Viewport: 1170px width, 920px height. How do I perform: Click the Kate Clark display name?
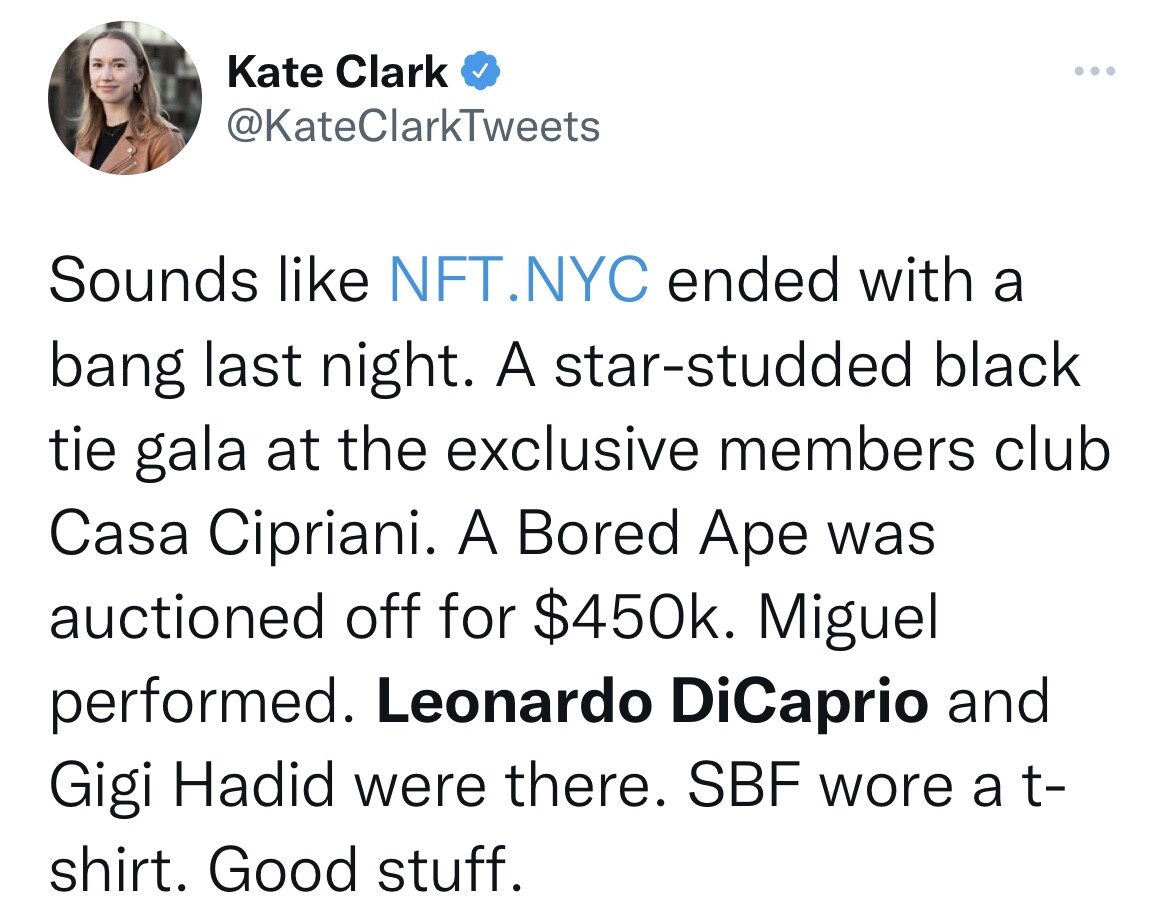(x=337, y=72)
